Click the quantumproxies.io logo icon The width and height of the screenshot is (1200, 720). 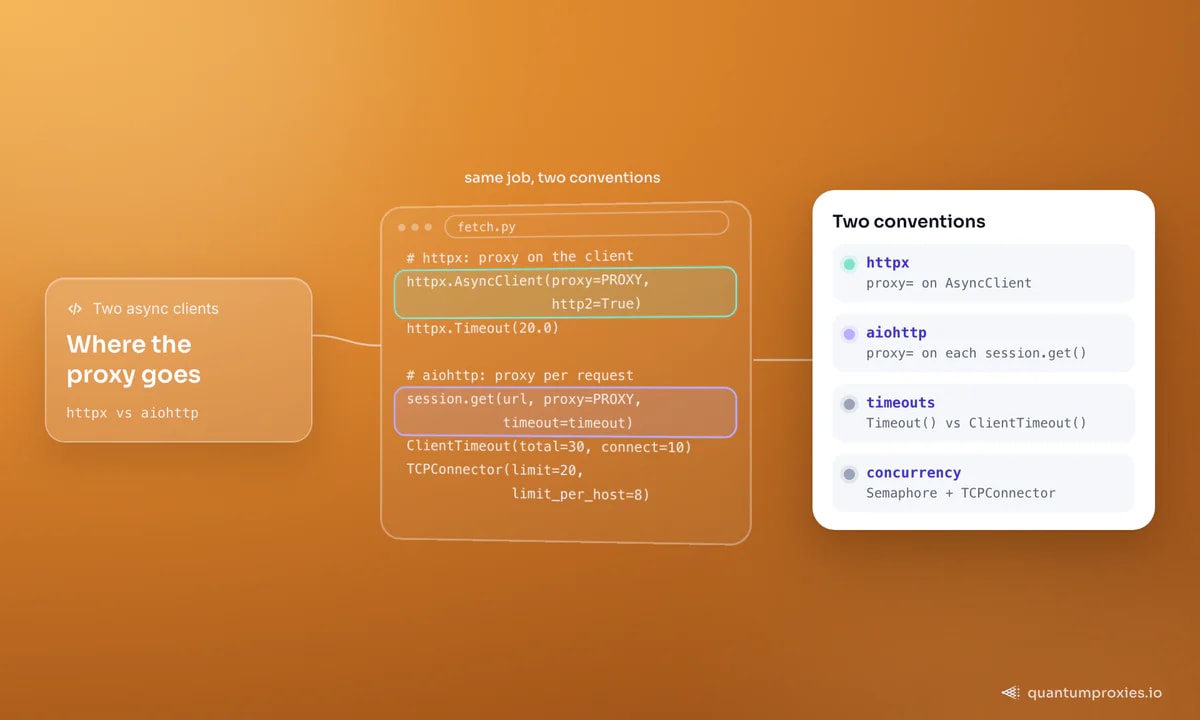click(1011, 692)
